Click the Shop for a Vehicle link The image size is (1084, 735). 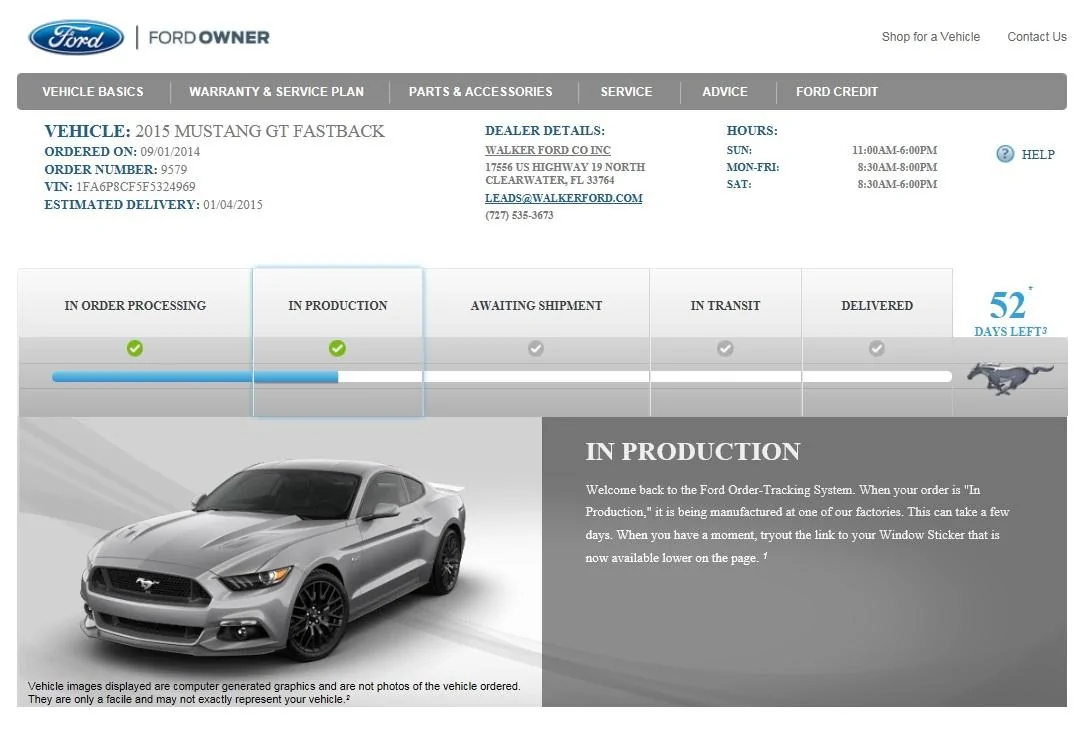(x=931, y=37)
